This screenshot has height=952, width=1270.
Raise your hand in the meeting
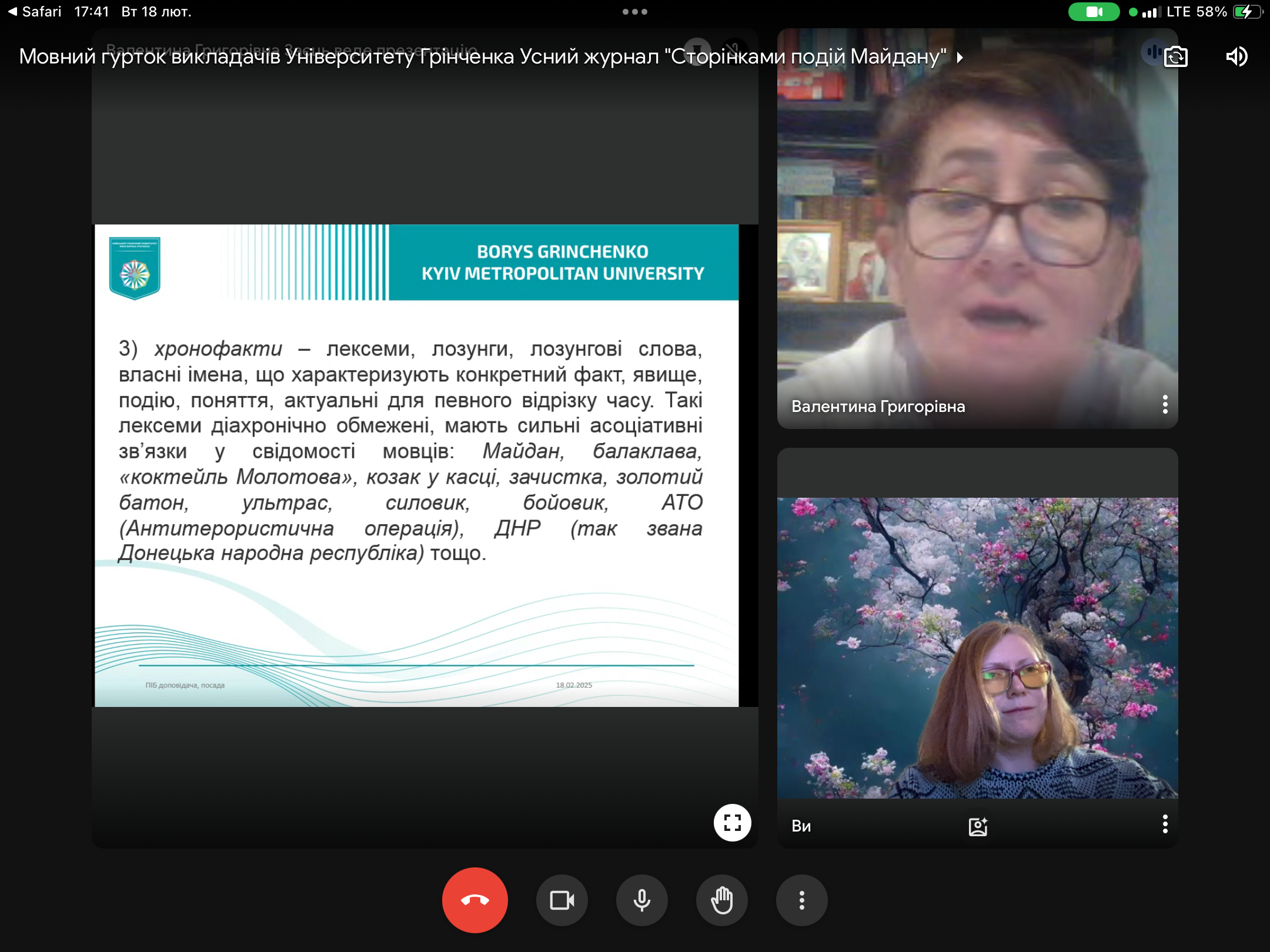[721, 900]
